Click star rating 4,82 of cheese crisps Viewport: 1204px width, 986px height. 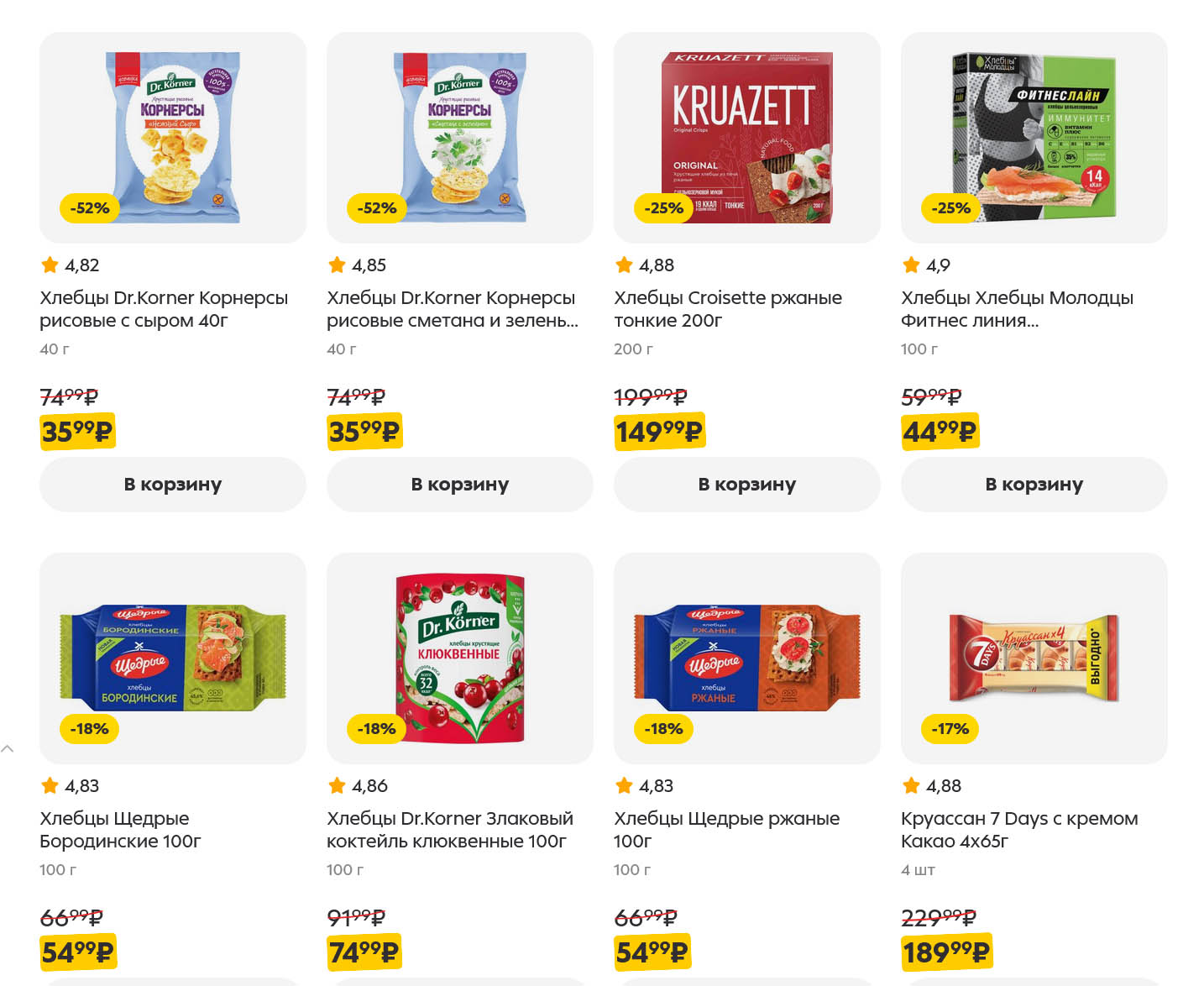point(71,265)
